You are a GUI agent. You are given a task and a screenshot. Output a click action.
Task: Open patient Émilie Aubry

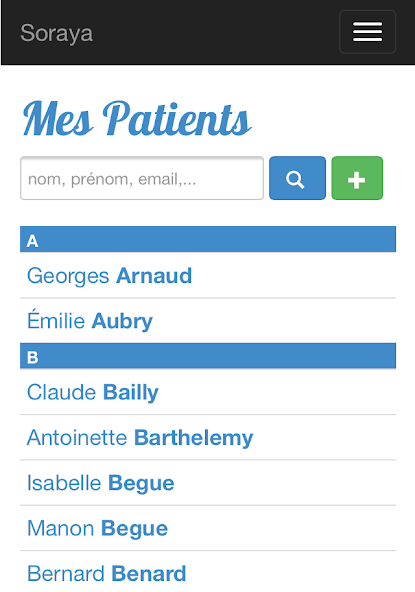[x=208, y=321]
